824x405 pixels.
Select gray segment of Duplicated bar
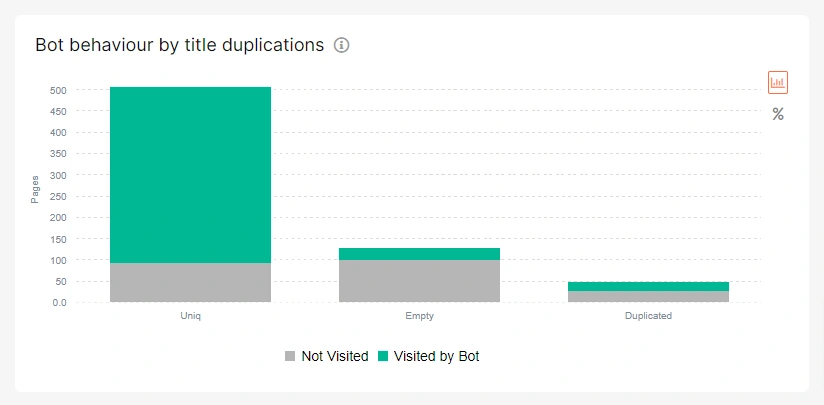tap(648, 297)
